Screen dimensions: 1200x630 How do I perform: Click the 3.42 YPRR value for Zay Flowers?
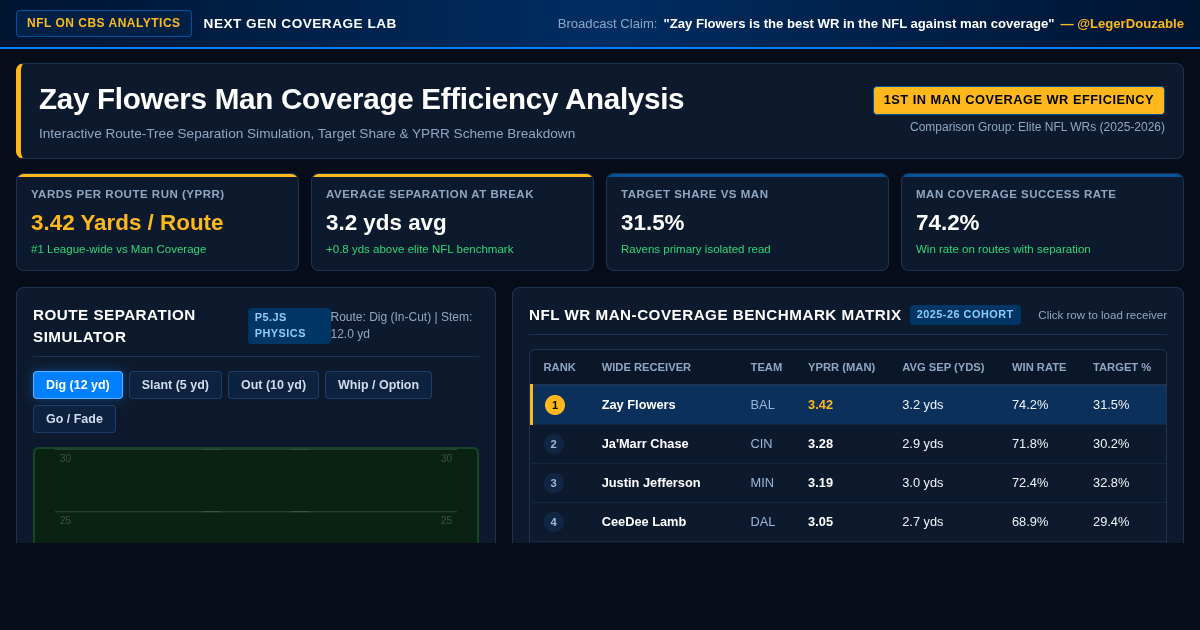820,405
